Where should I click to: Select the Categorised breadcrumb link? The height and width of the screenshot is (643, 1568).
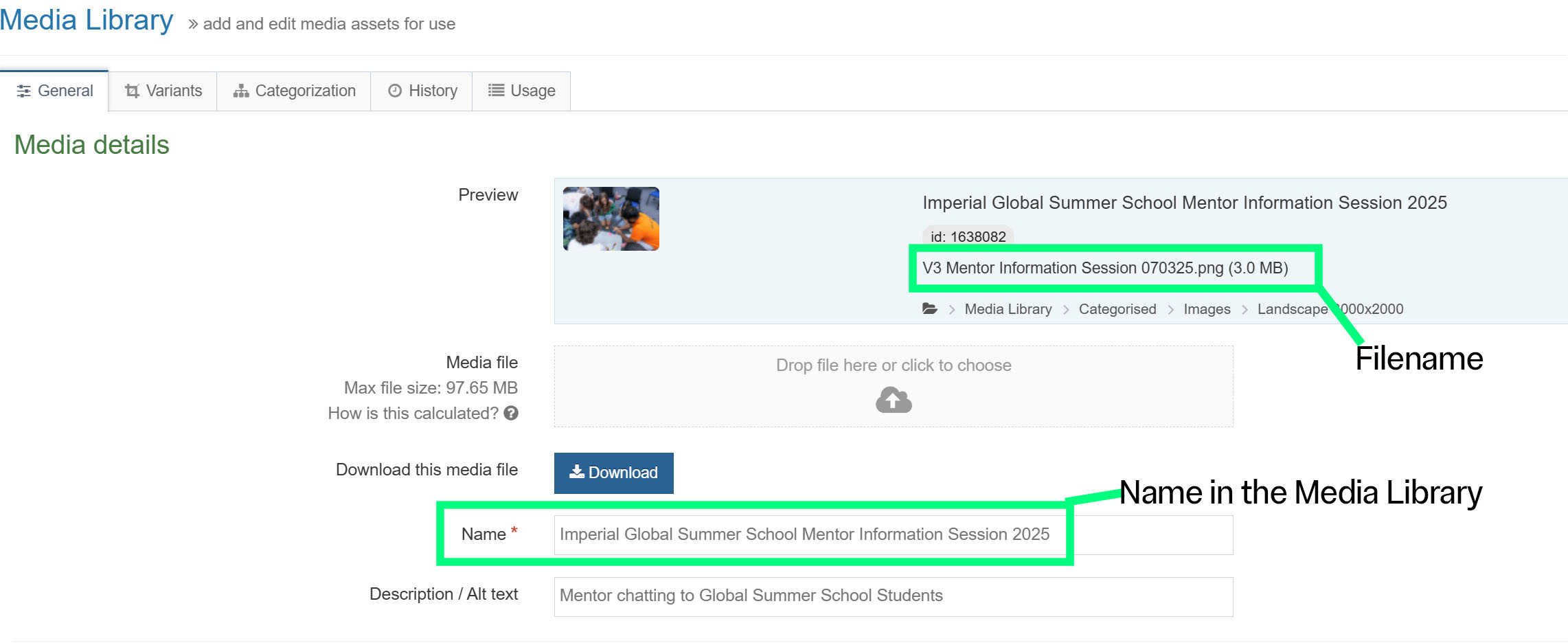tap(1117, 309)
